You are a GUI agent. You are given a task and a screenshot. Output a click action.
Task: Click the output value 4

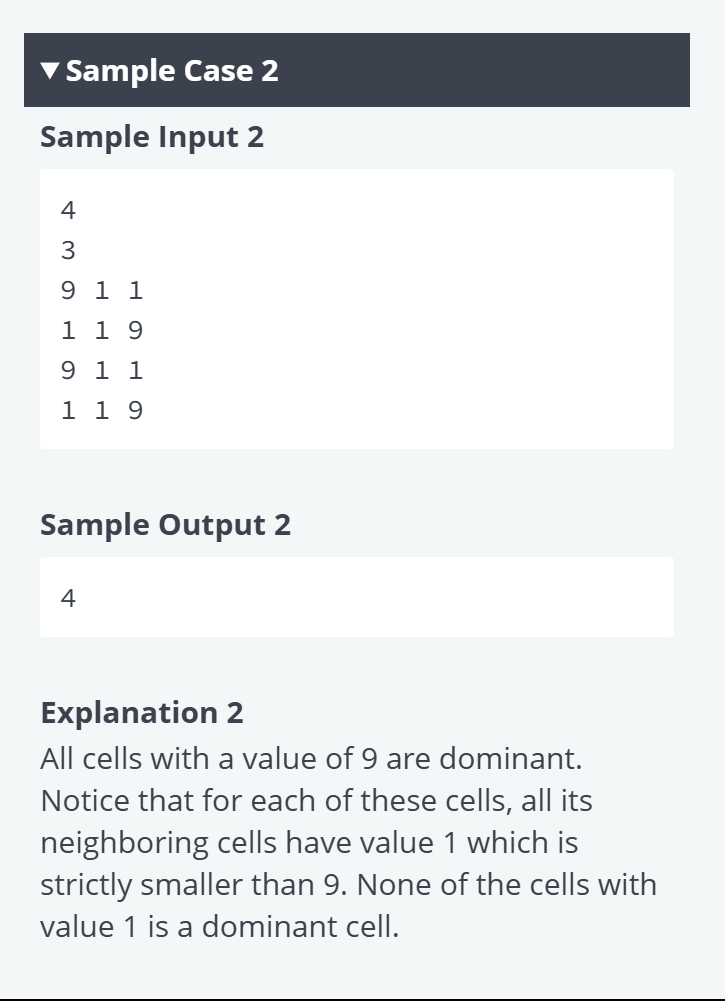(68, 598)
